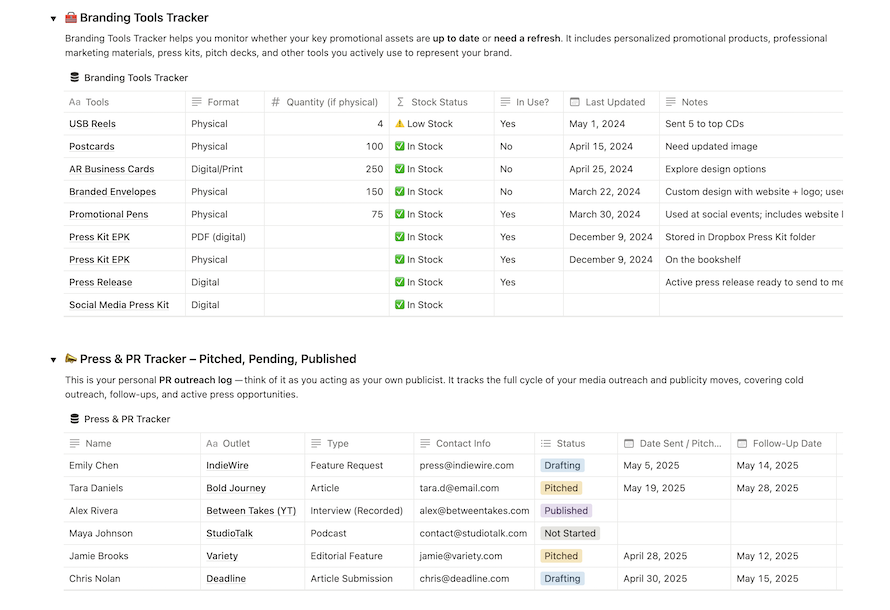Screen dimensions: 890x610
Task: Collapse the Branding Tools Tracker section
Action: coord(53,18)
